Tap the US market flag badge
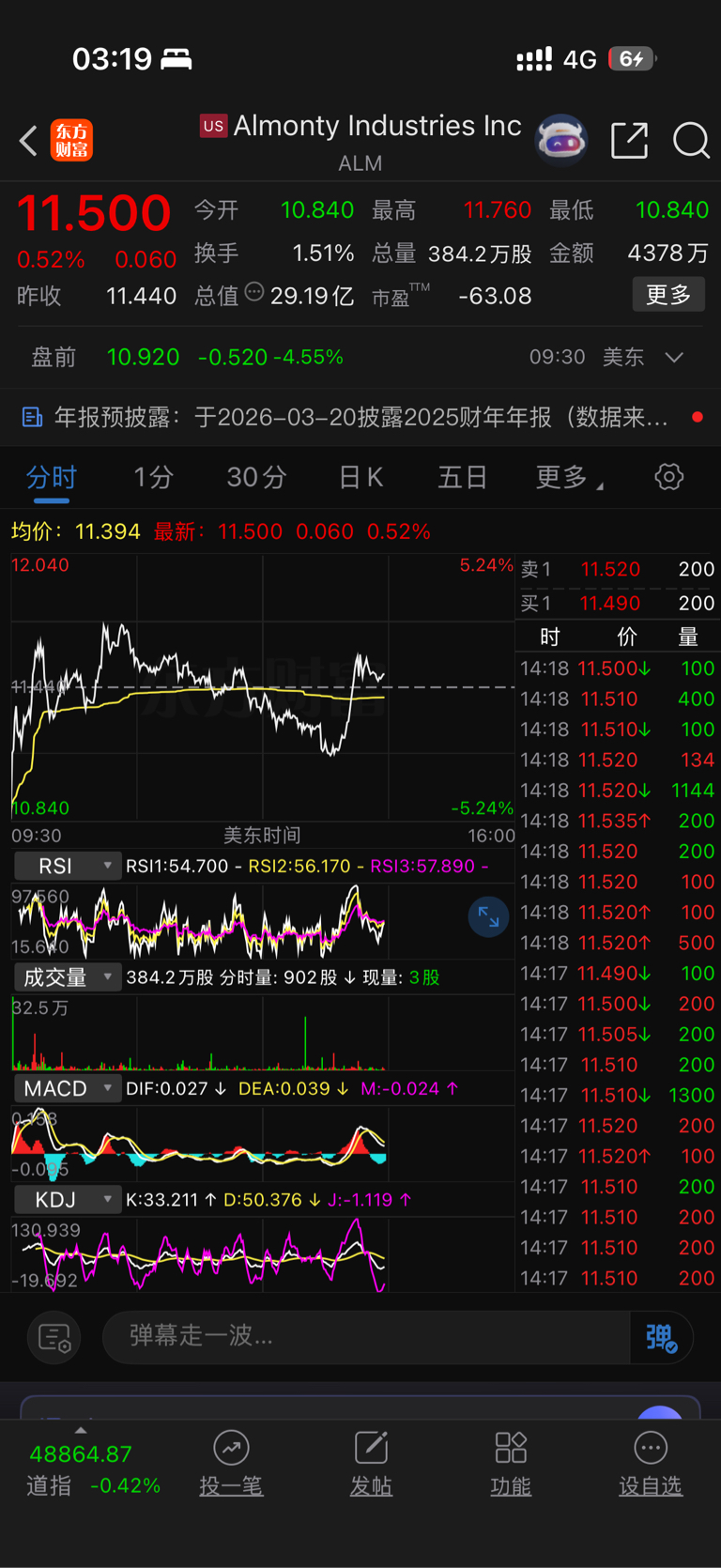 tap(213, 126)
